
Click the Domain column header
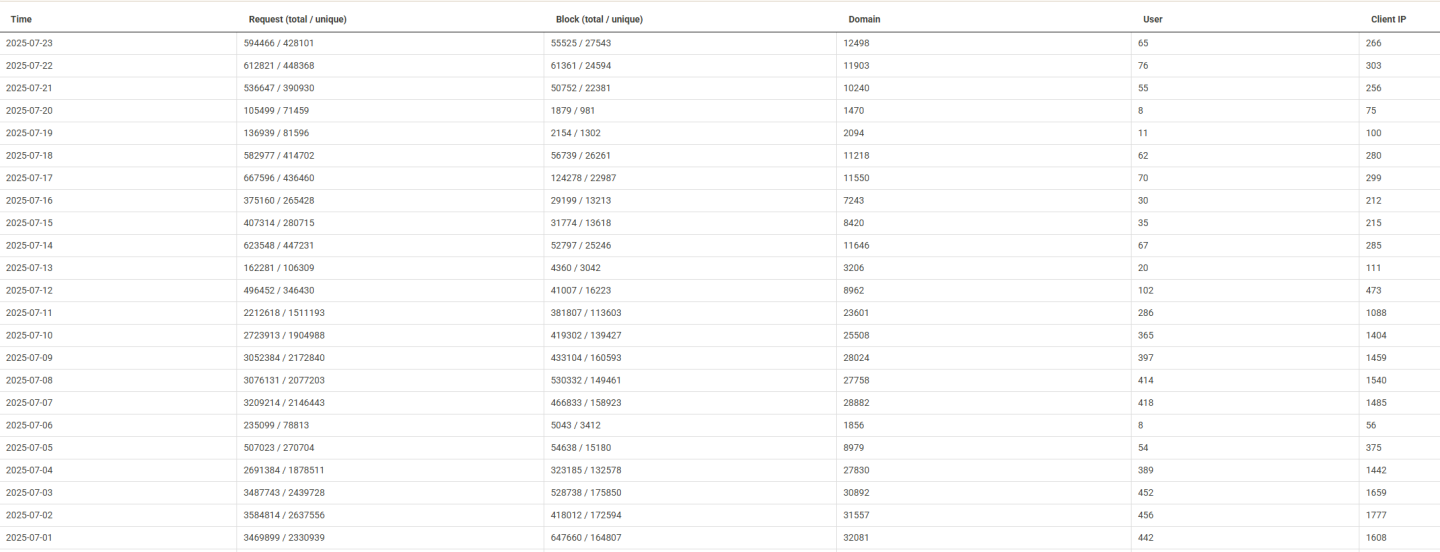pos(864,19)
